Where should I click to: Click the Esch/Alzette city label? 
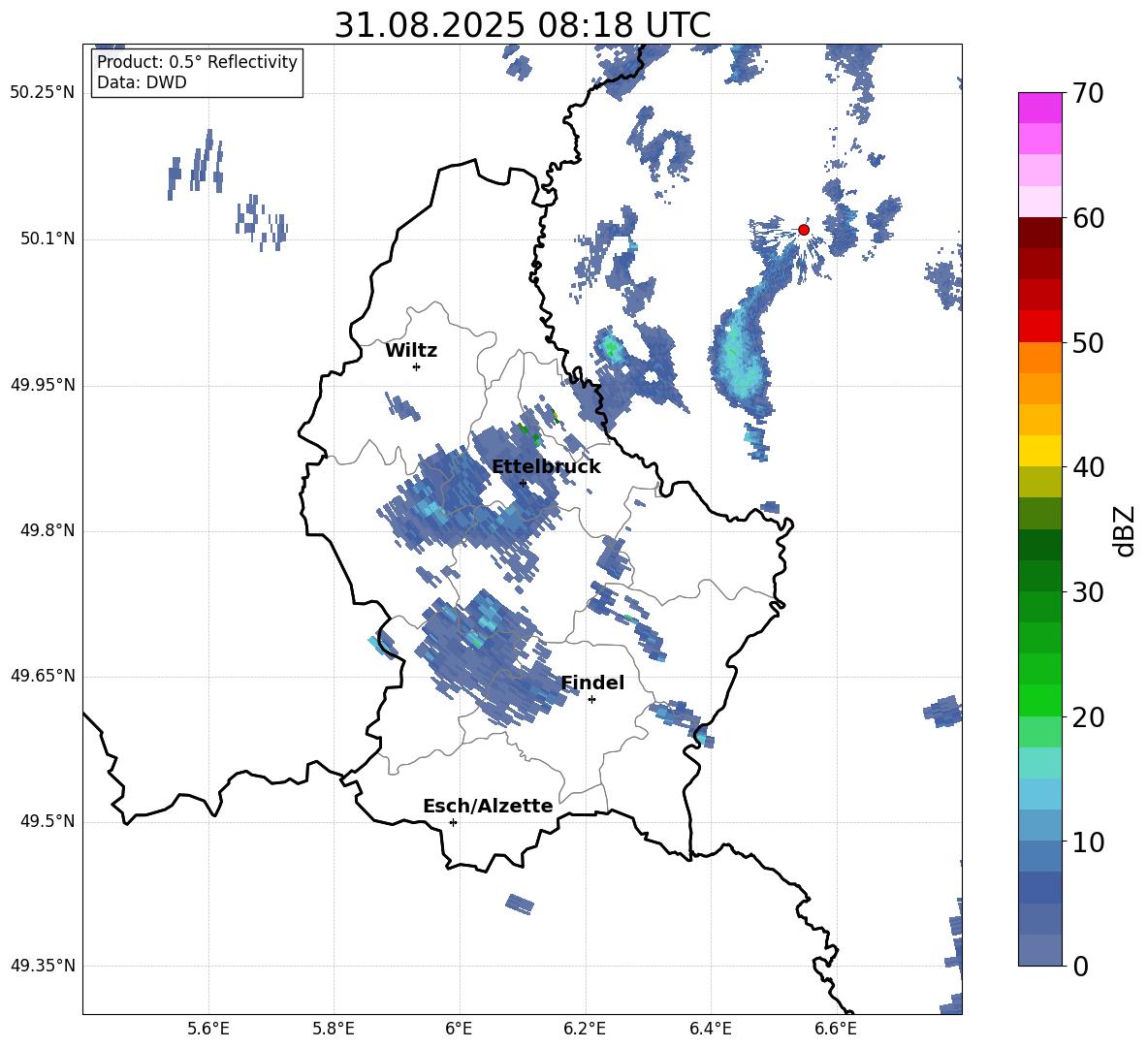[x=488, y=806]
